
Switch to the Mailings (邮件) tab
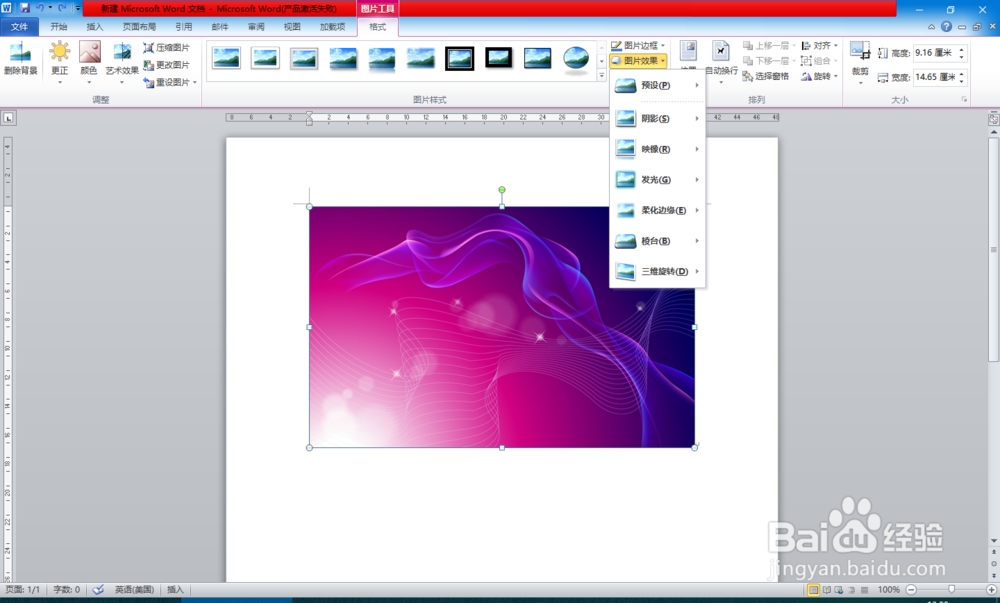point(220,27)
